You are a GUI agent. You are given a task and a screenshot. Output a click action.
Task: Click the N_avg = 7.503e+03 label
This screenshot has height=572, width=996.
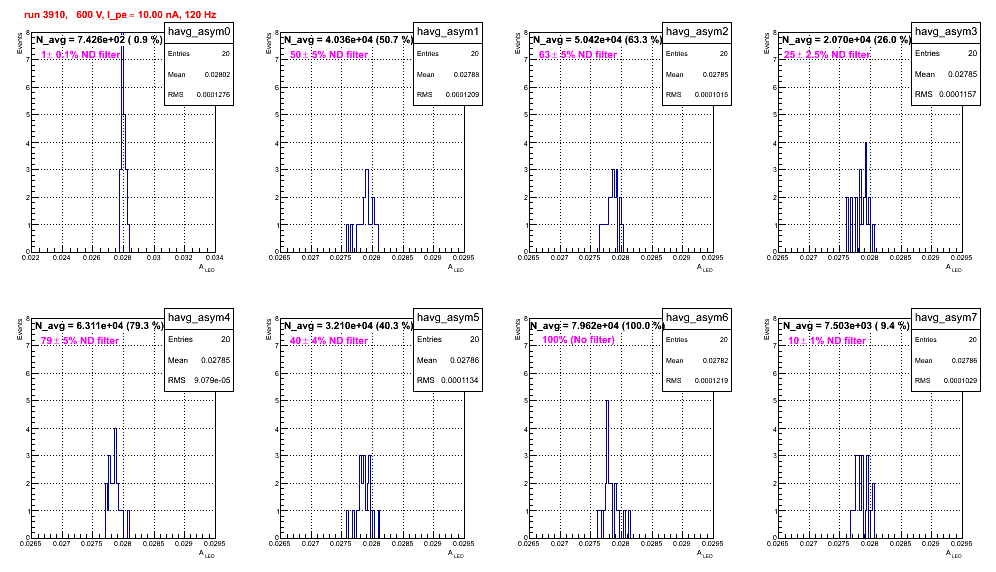coord(846,326)
